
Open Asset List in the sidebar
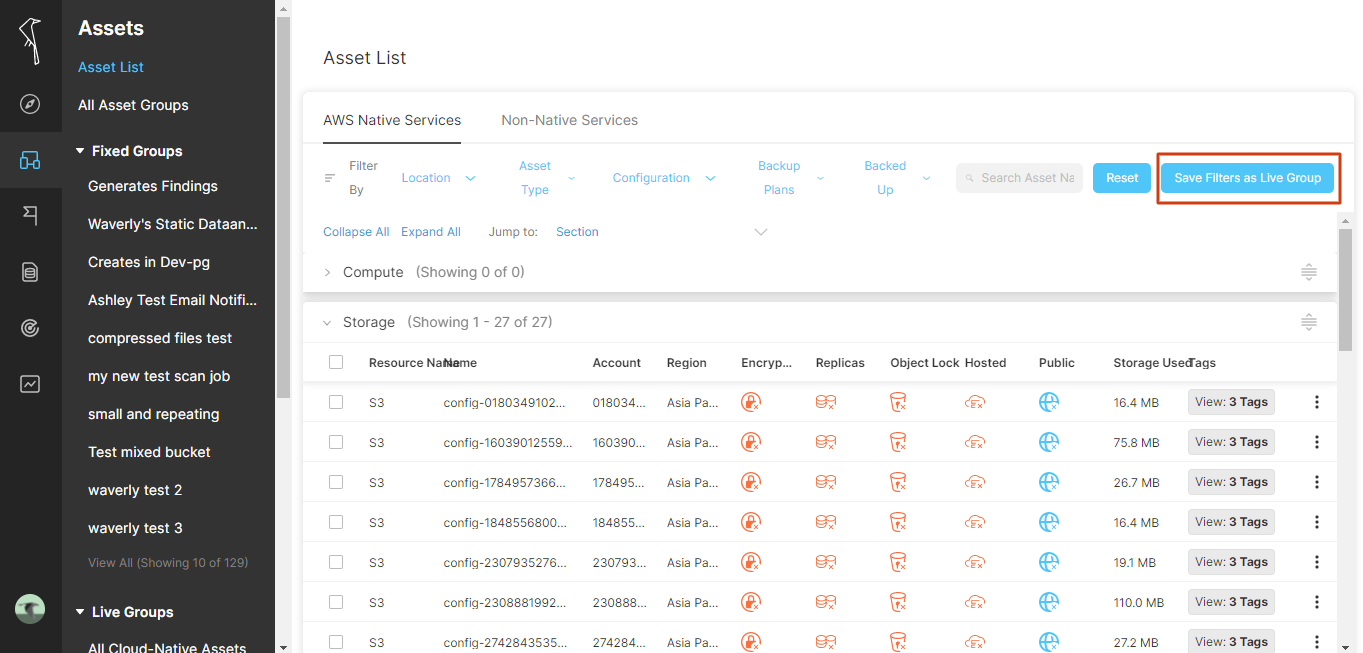pos(111,67)
